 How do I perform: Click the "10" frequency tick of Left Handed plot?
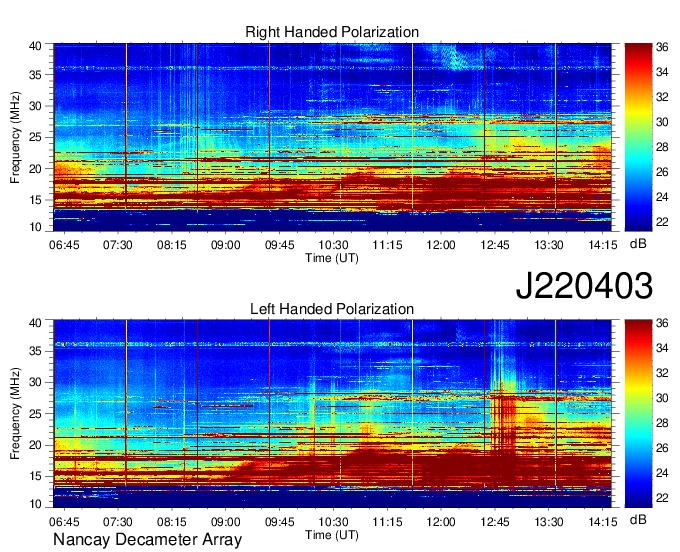pos(35,504)
